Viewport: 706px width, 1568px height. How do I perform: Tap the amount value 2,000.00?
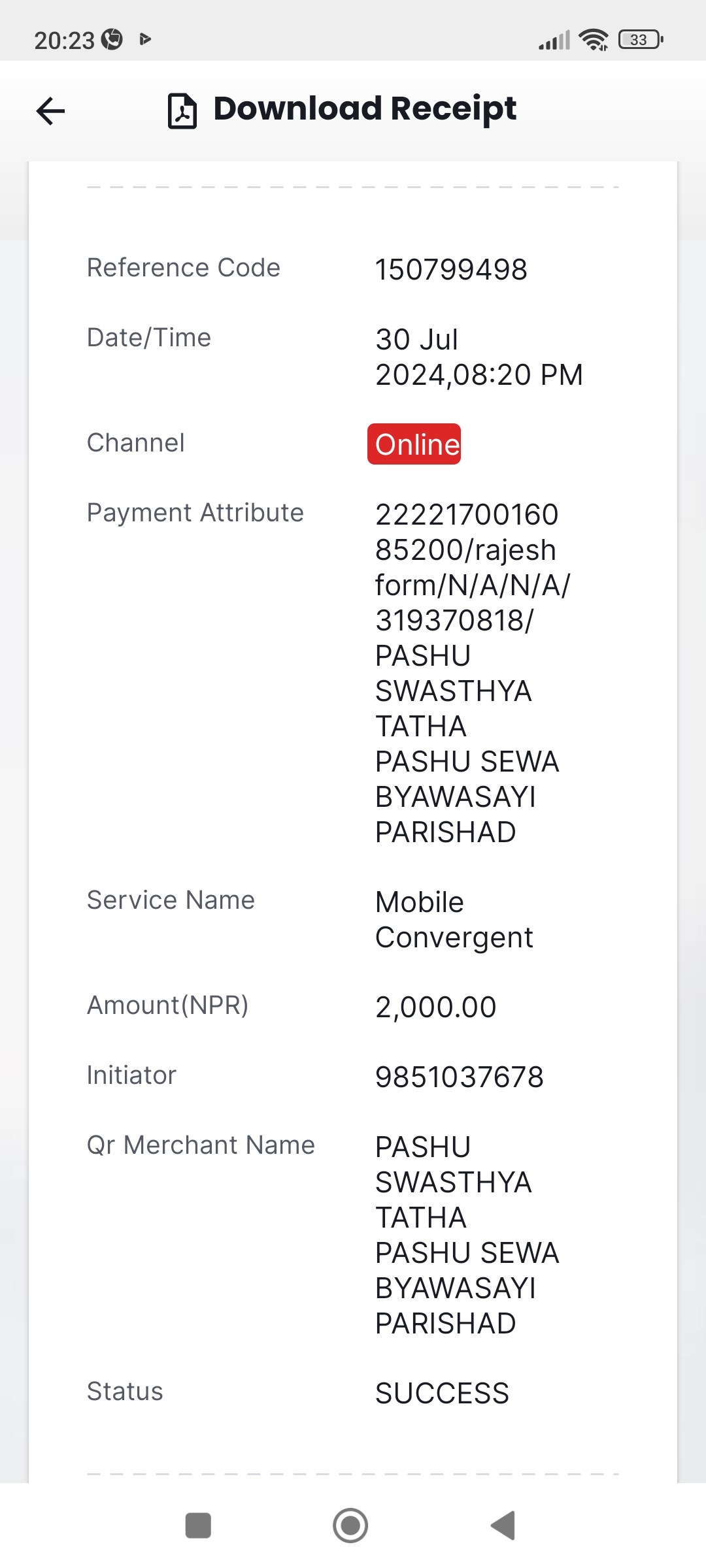[x=436, y=1007]
